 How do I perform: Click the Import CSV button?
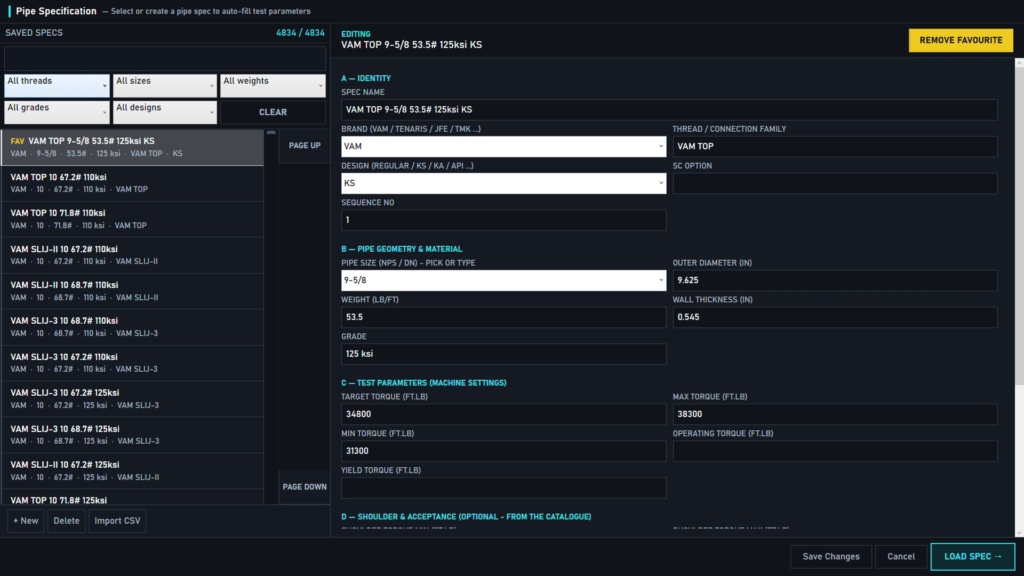point(117,521)
